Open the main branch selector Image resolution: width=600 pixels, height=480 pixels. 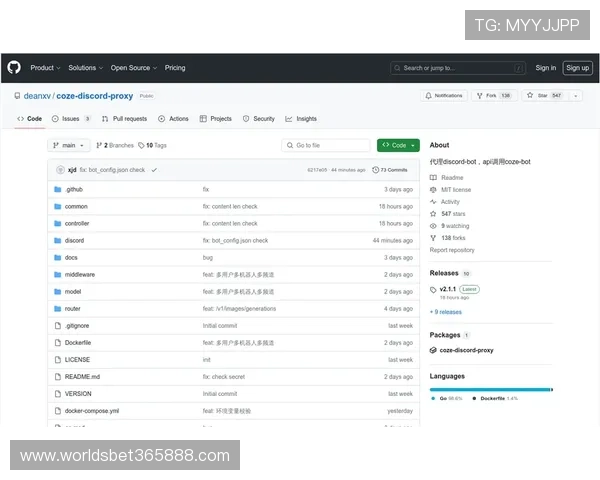[x=68, y=145]
